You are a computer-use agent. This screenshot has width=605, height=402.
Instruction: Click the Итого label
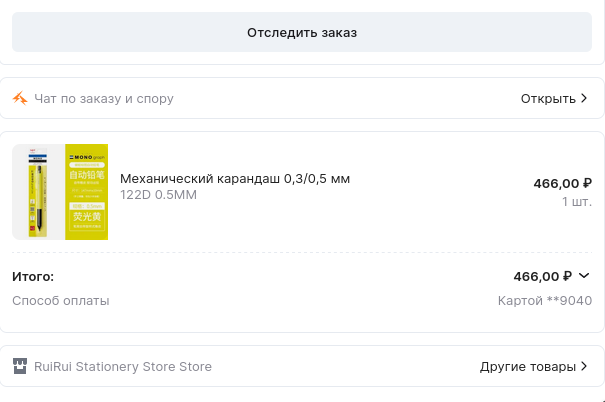pyautogui.click(x=33, y=276)
